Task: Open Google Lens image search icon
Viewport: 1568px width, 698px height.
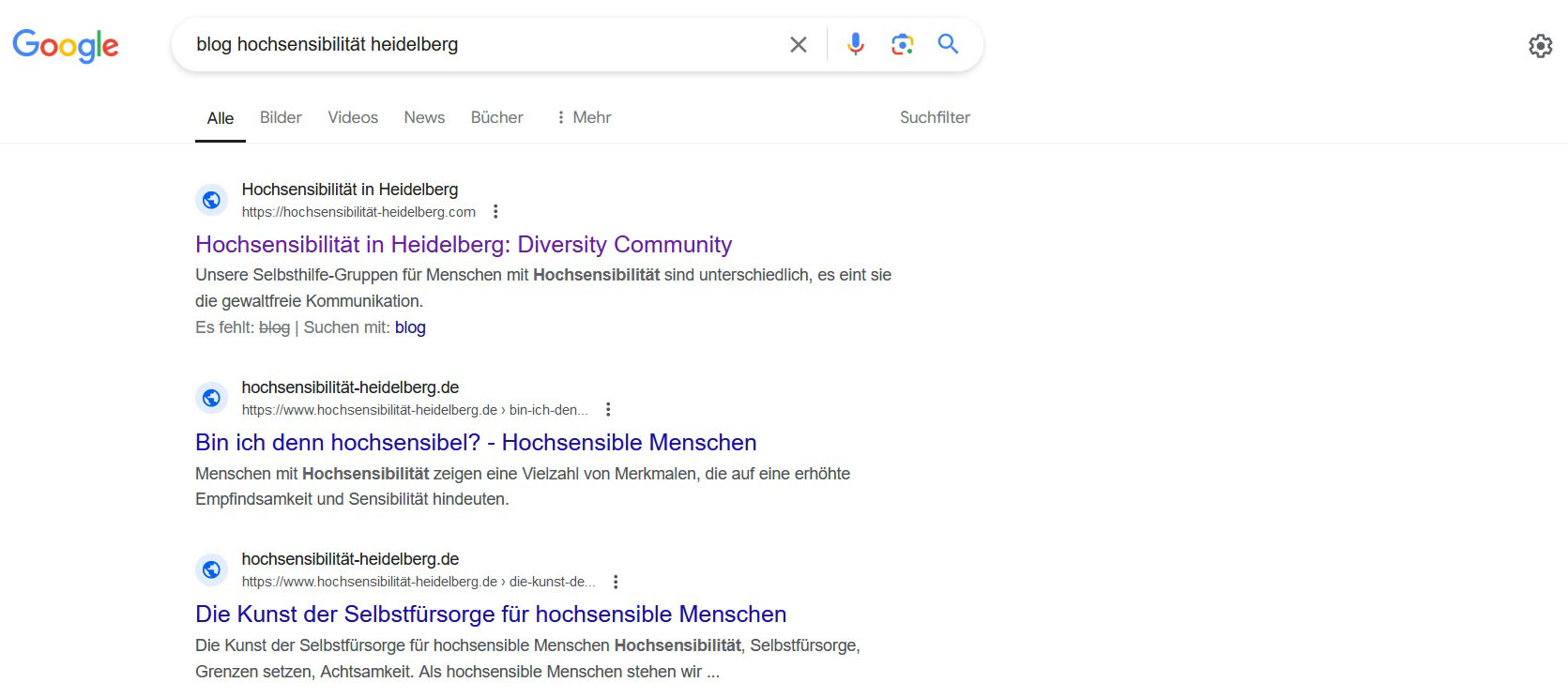Action: tap(902, 44)
